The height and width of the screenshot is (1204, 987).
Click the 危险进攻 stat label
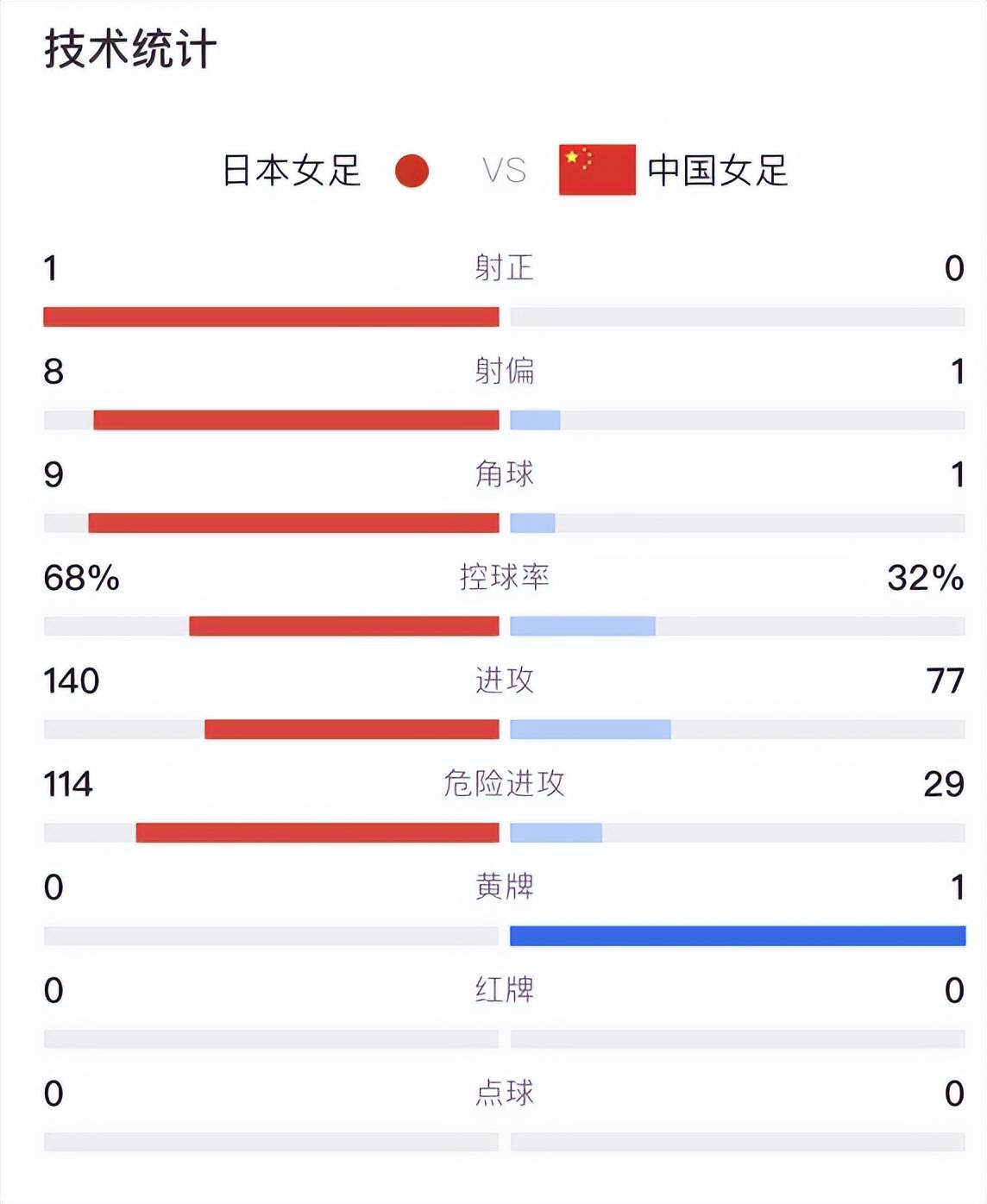pos(504,783)
